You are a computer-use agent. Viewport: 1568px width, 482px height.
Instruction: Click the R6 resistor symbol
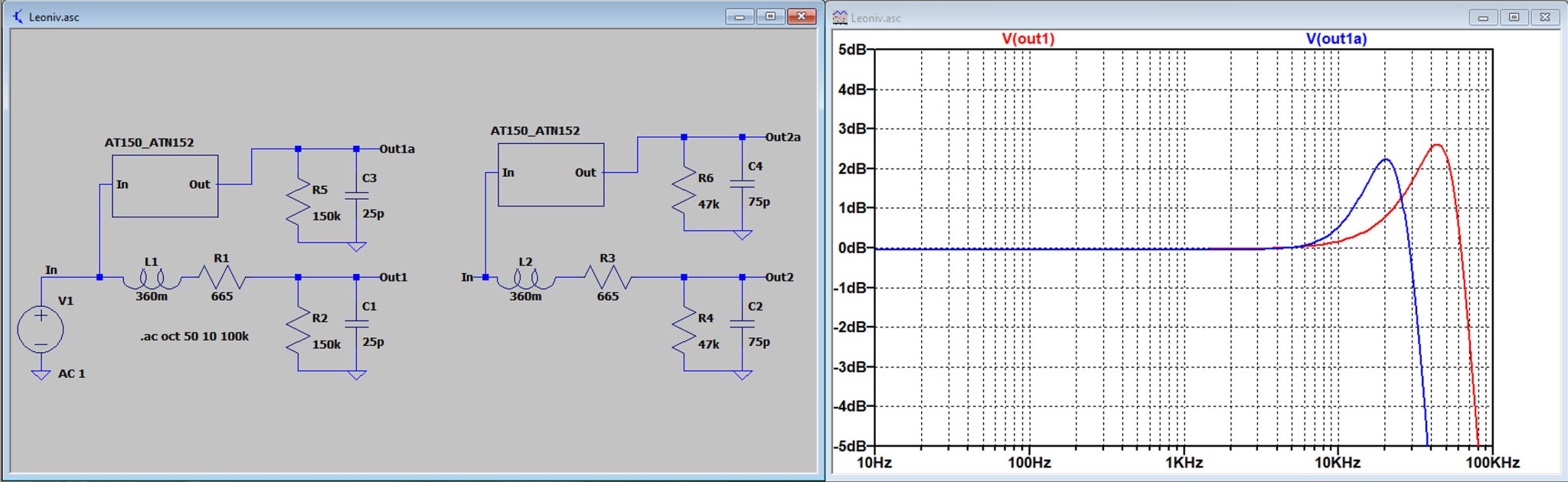click(x=684, y=191)
